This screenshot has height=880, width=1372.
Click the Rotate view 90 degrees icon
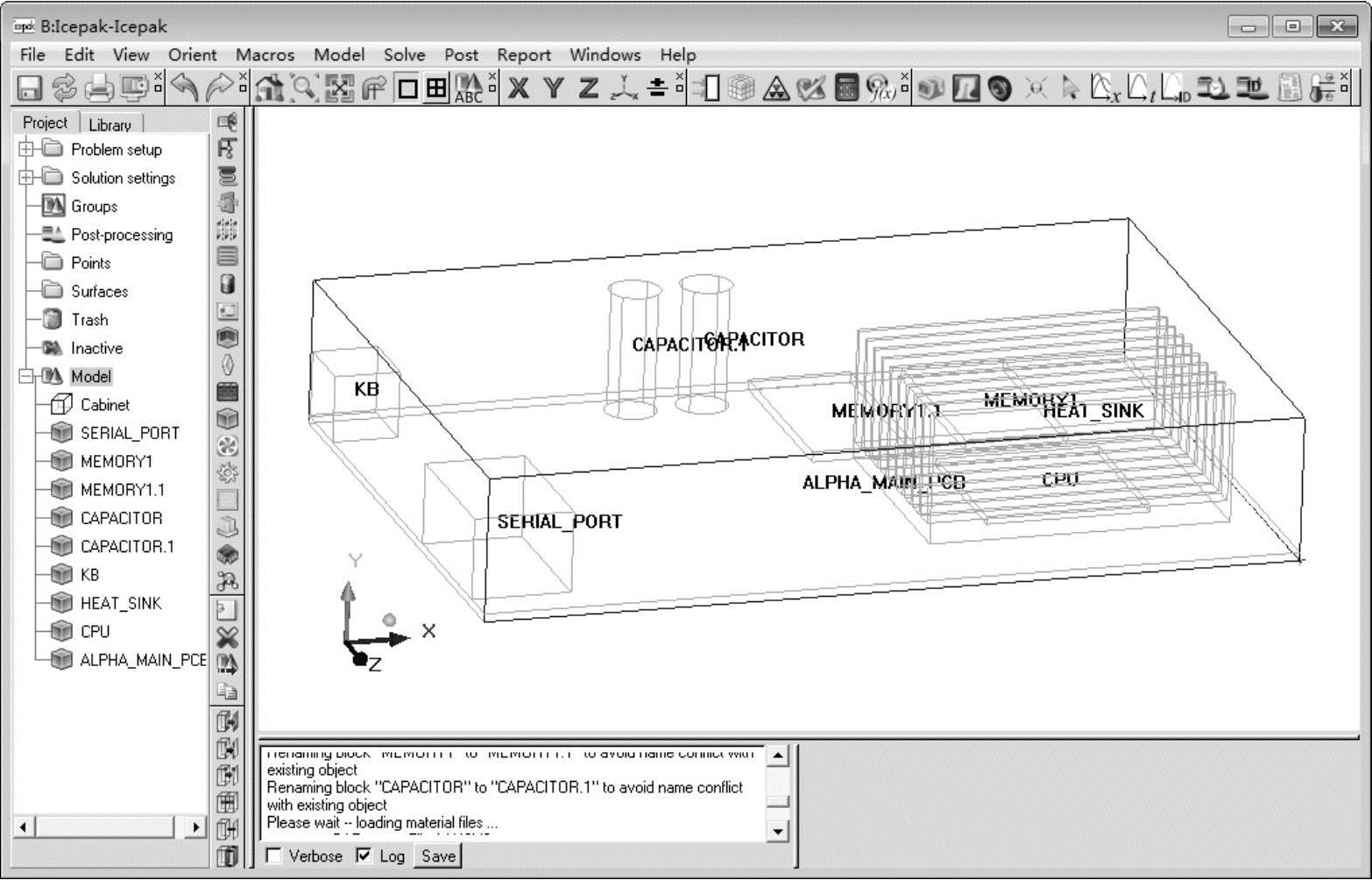pos(374,88)
